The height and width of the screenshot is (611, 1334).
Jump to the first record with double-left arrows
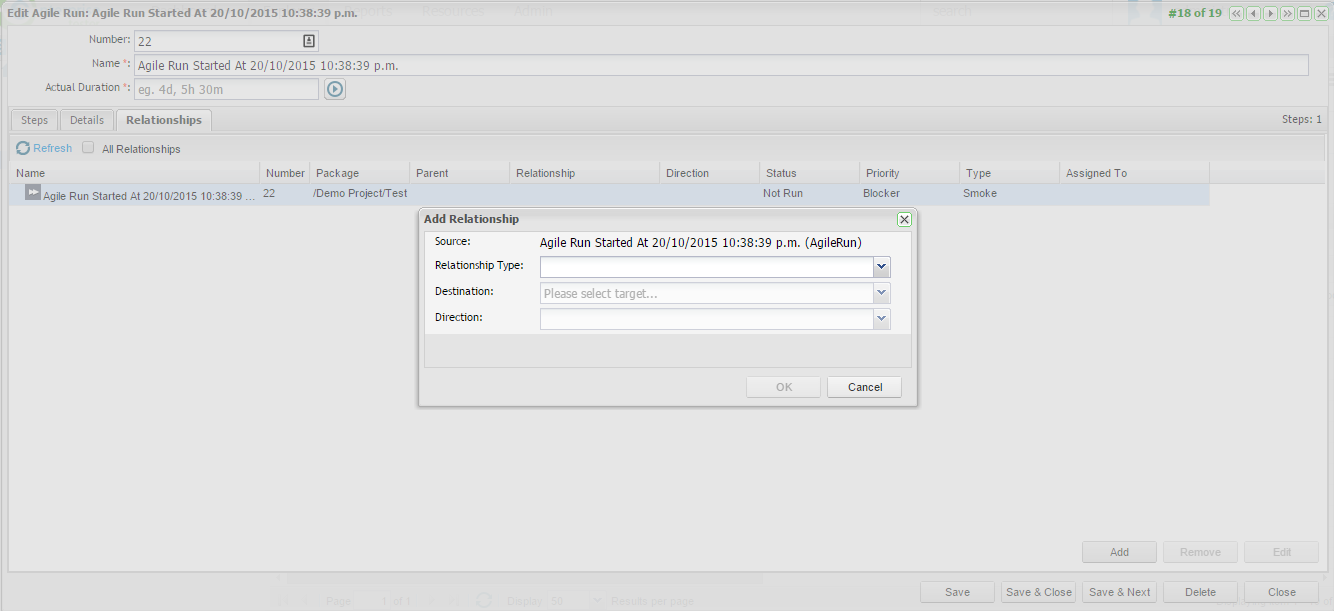(x=1236, y=13)
